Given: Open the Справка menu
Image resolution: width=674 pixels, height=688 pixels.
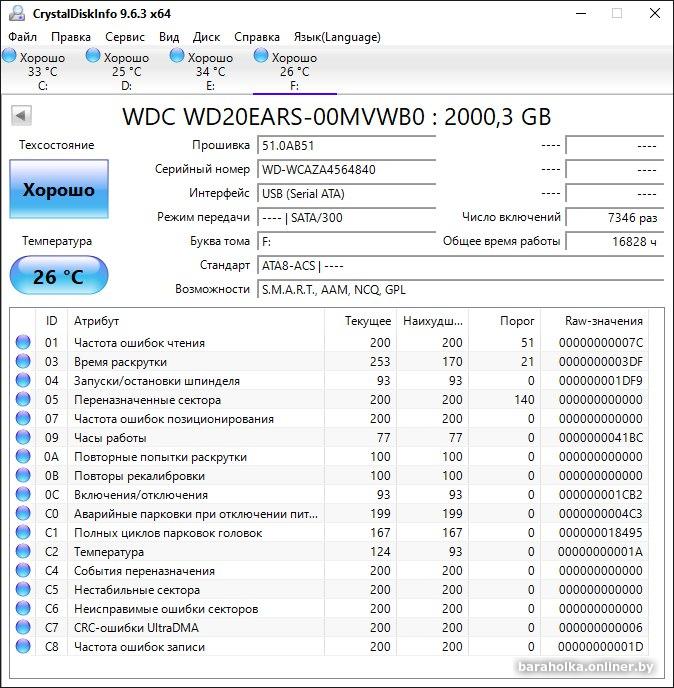Looking at the screenshot, I should pyautogui.click(x=257, y=37).
